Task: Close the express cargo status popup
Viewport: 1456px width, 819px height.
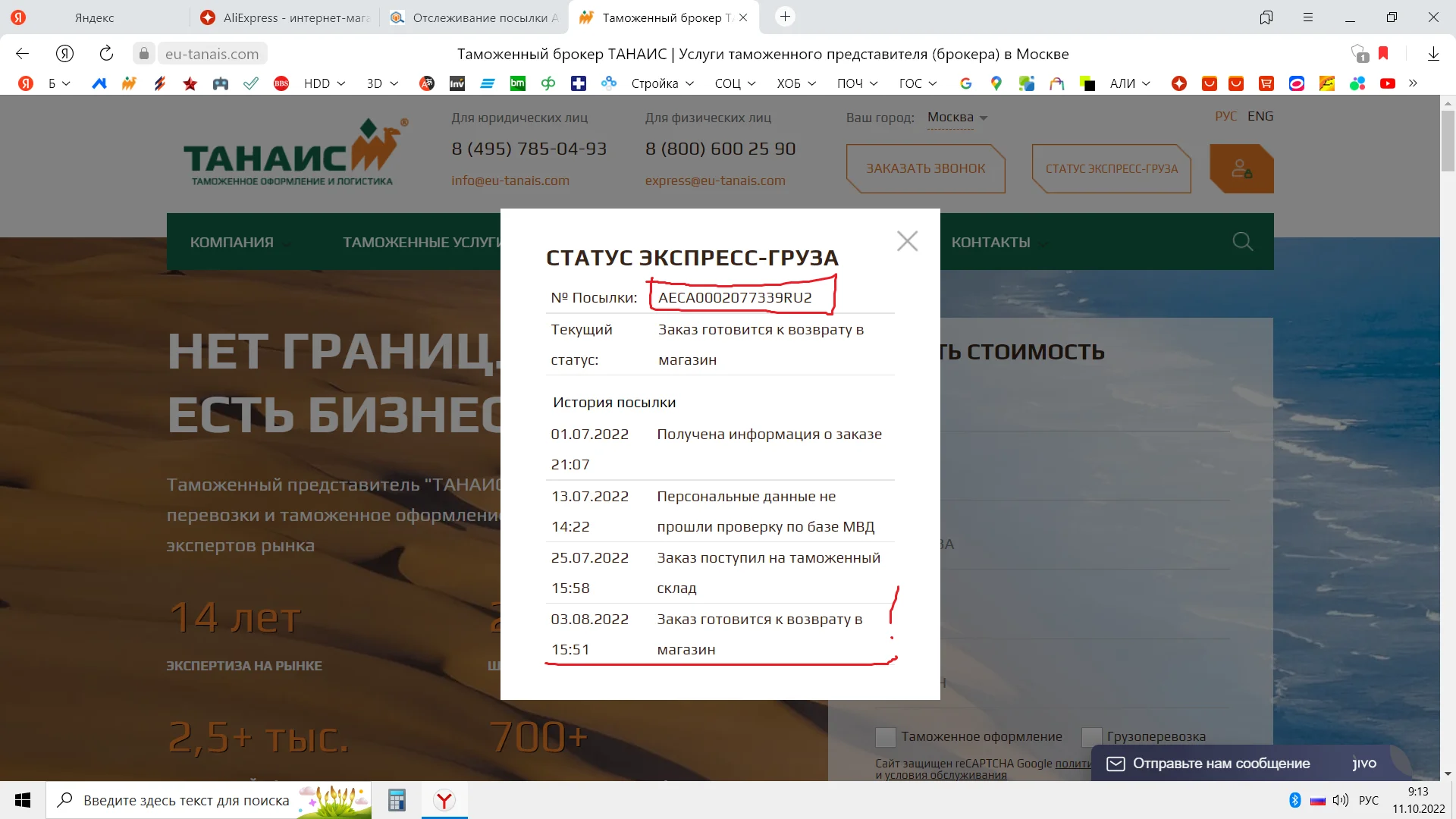Action: (x=907, y=241)
